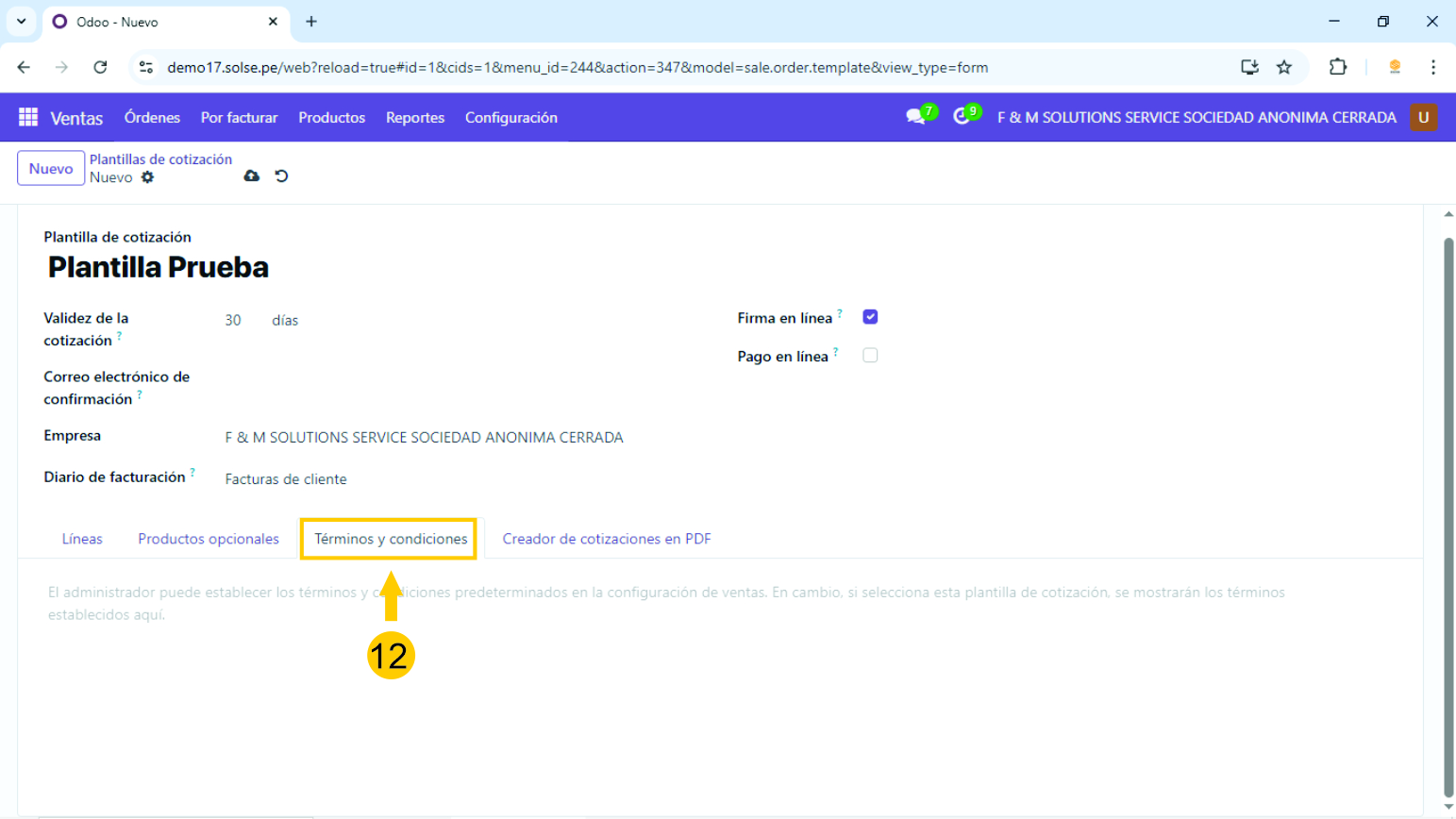Switch to the Productos opcionales tab
The height and width of the screenshot is (819, 1456).
(x=209, y=539)
